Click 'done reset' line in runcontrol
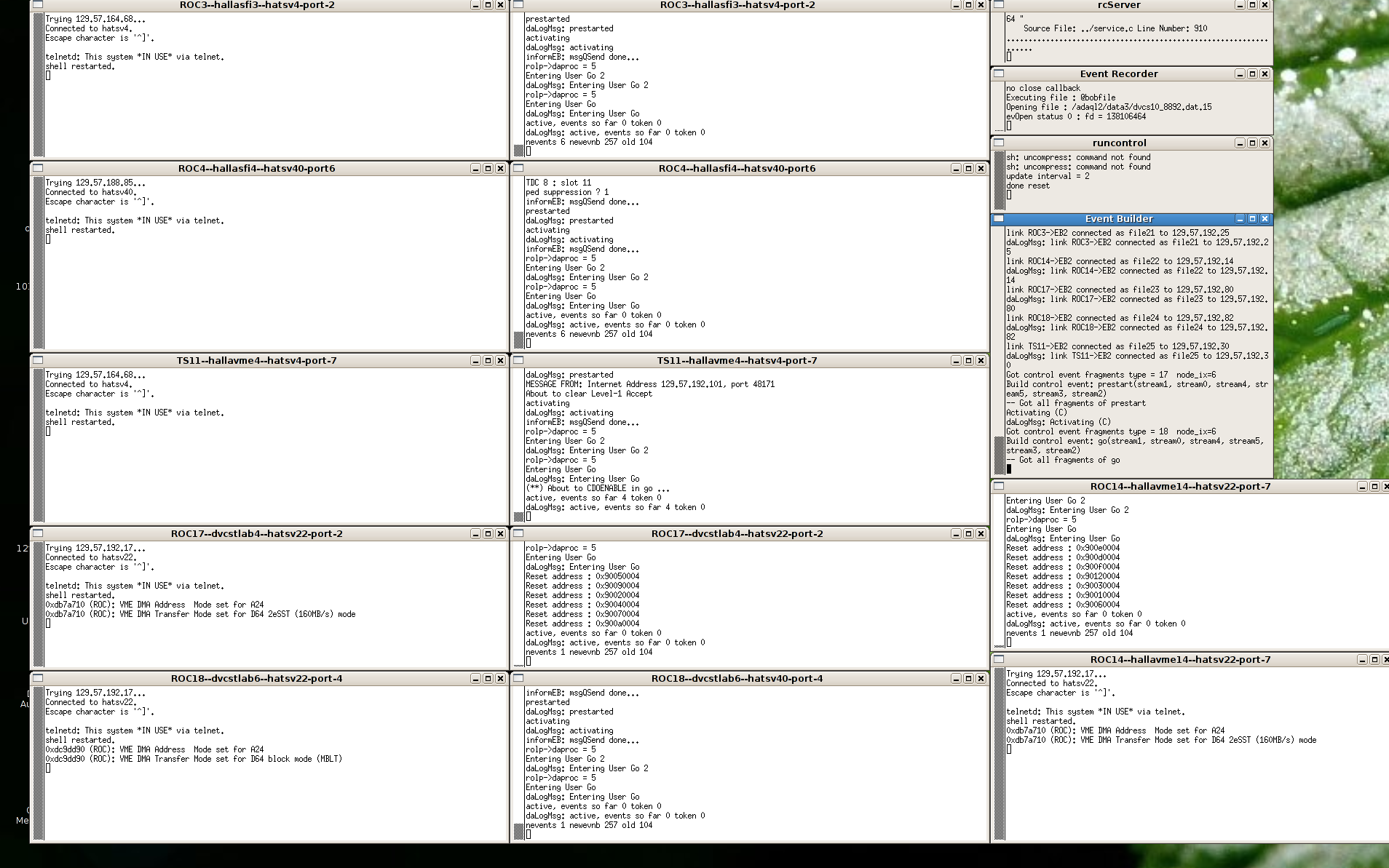 [1028, 186]
